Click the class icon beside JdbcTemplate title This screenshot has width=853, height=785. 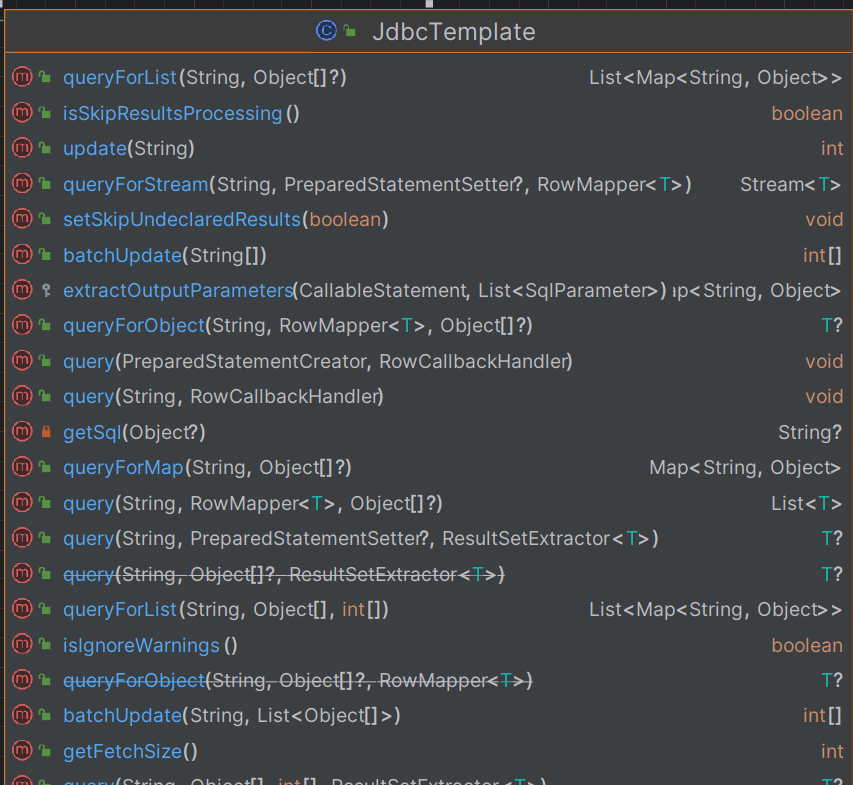tap(326, 32)
